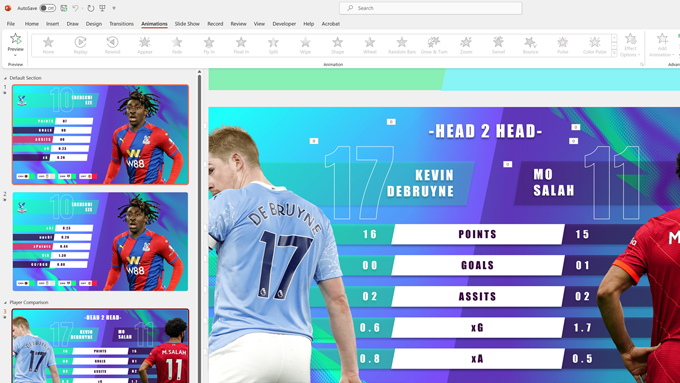Open the Undo history dropdown arrow

click(x=82, y=8)
